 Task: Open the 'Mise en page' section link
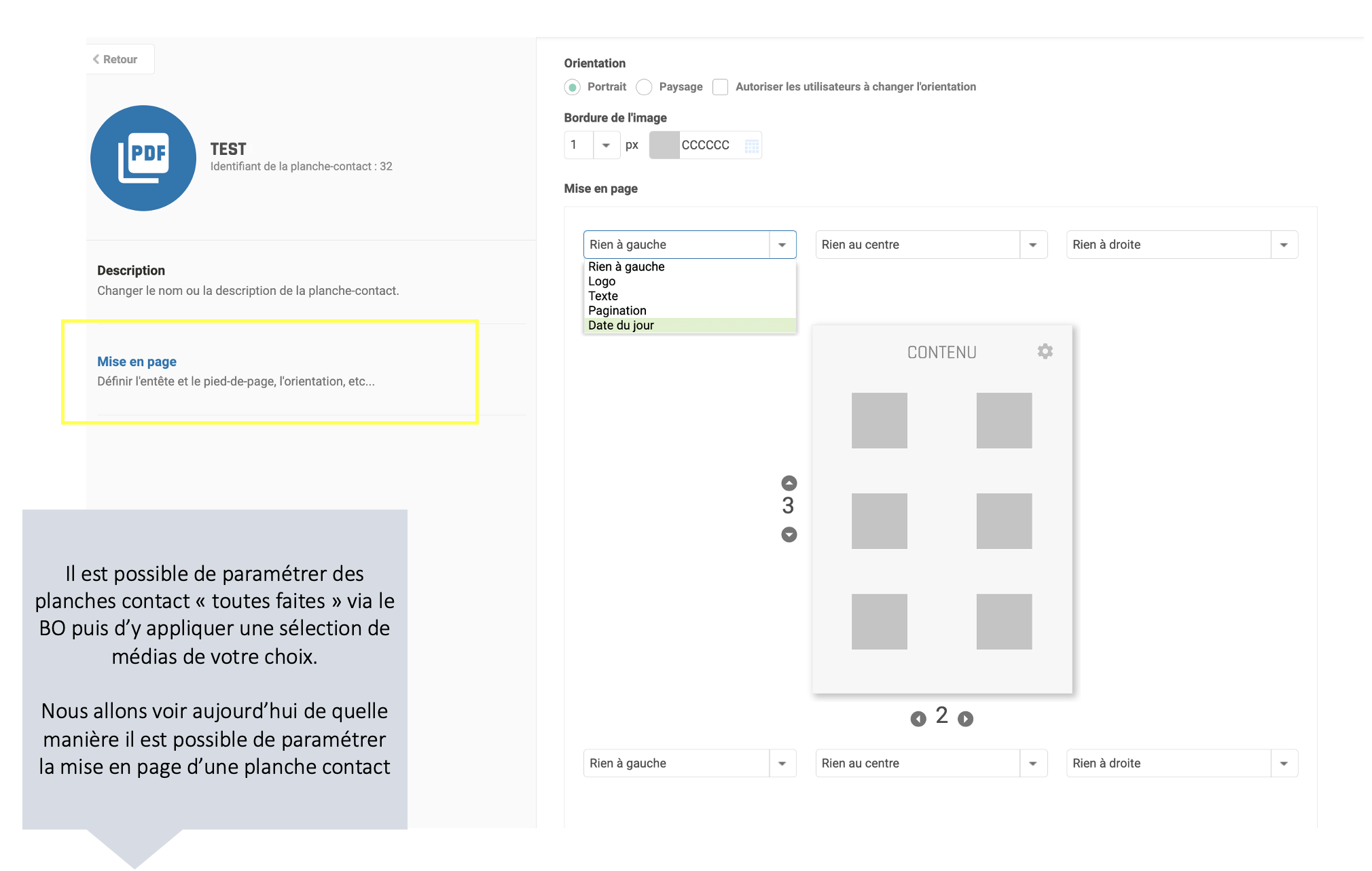click(137, 361)
